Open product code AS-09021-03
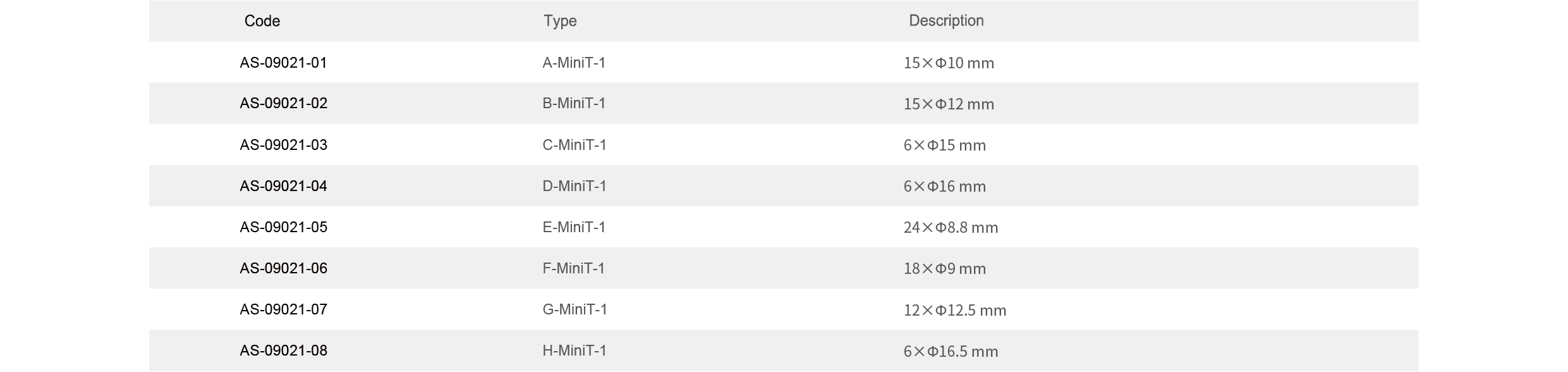1568x372 pixels. click(x=283, y=145)
